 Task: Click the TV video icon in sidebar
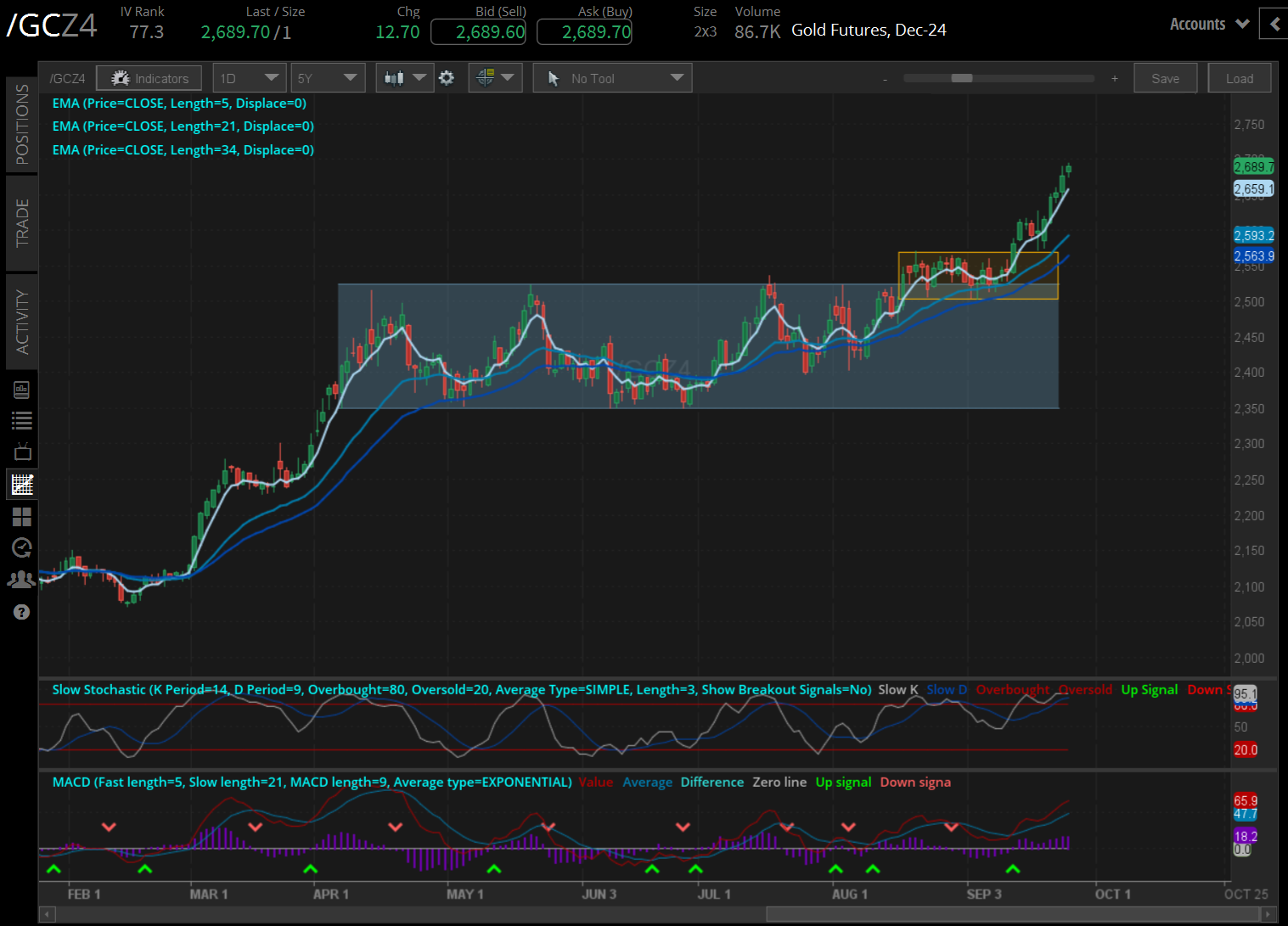pyautogui.click(x=22, y=452)
